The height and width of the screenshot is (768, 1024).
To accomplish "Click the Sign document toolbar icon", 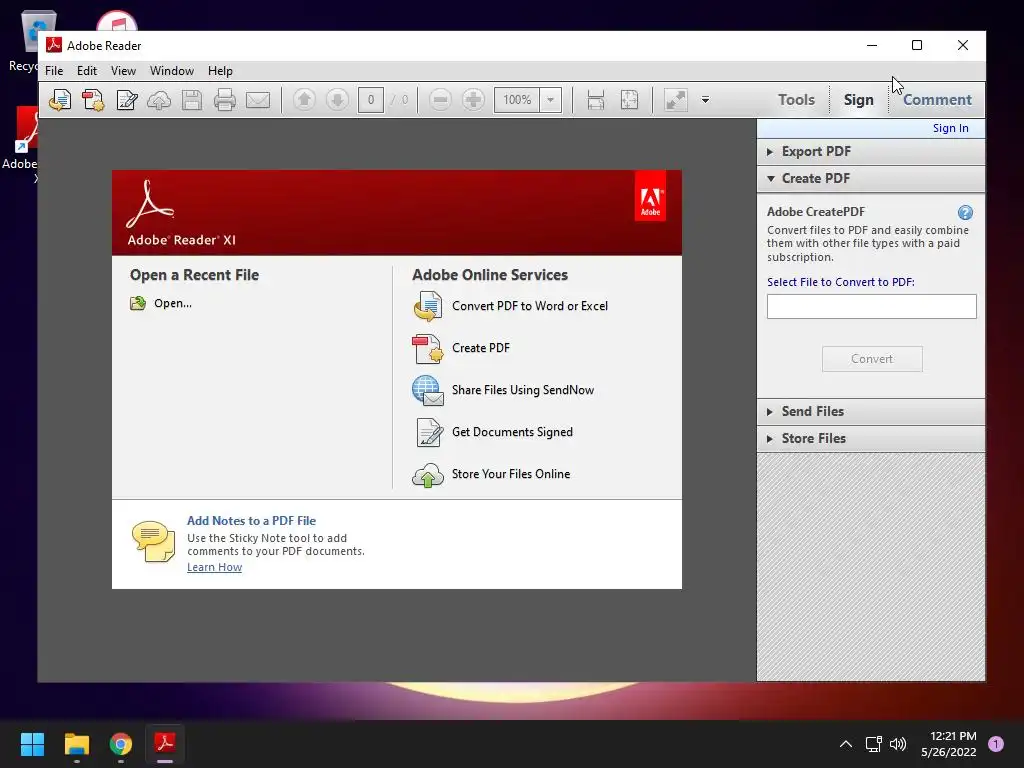I will click(126, 100).
